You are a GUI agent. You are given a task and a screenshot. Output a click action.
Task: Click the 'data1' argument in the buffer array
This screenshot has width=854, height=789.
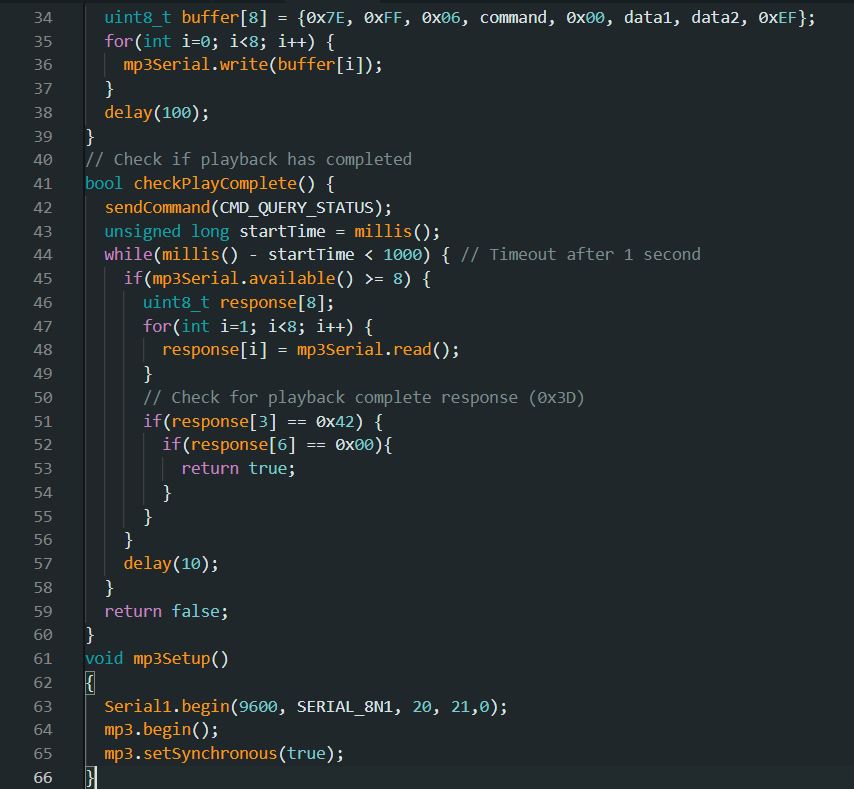click(x=648, y=18)
